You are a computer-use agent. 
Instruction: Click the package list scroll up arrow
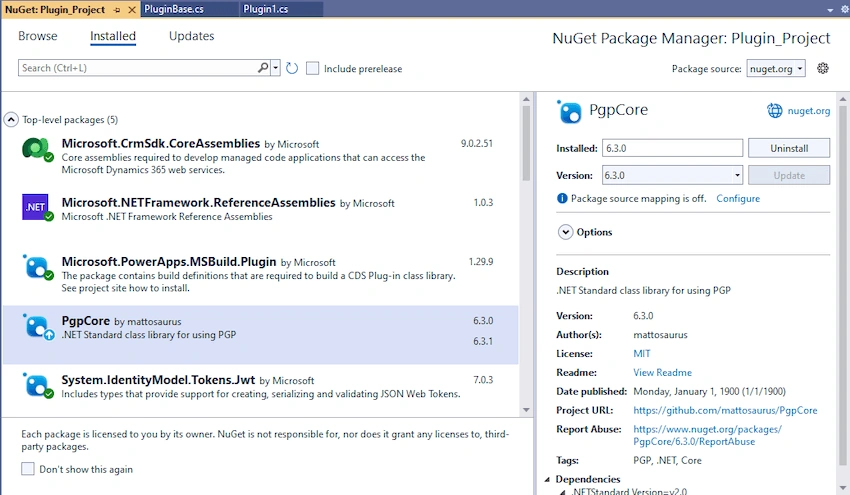526,99
